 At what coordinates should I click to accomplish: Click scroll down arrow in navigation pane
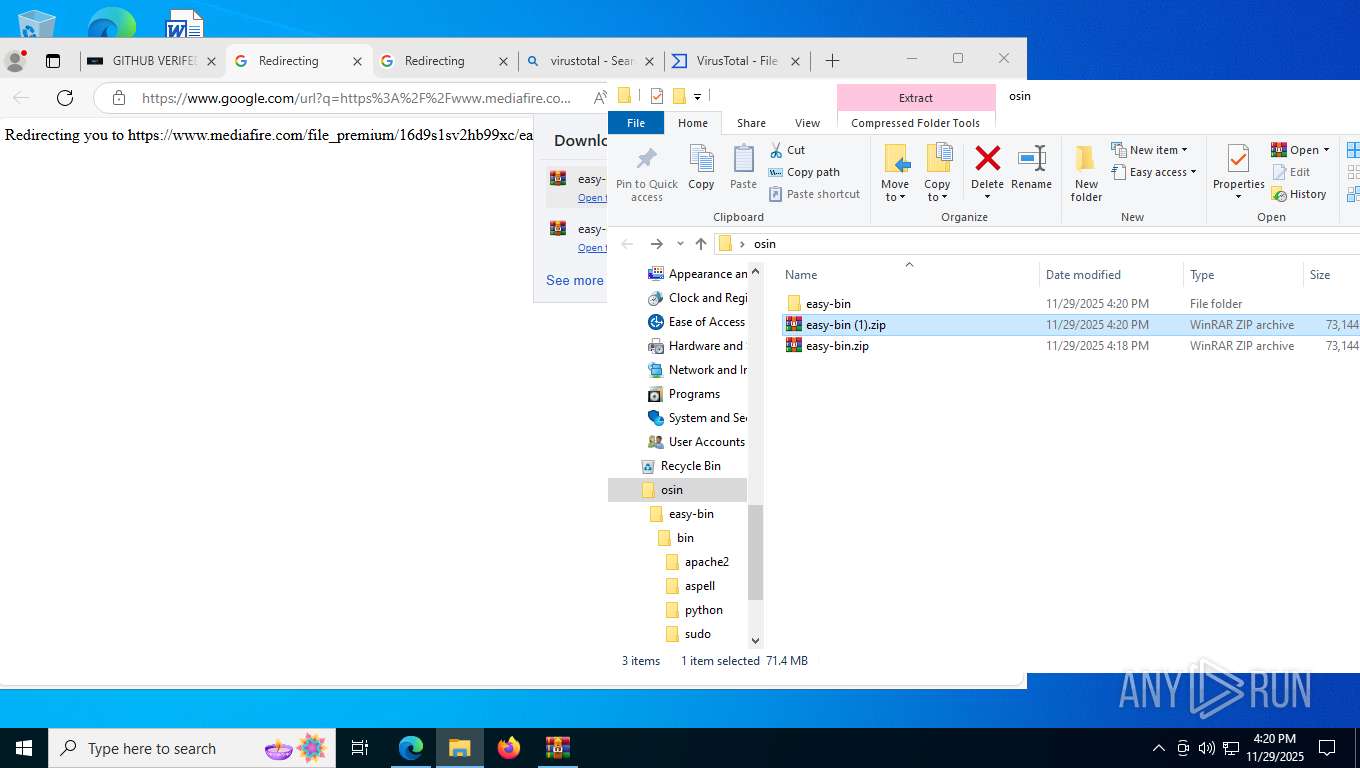click(756, 641)
